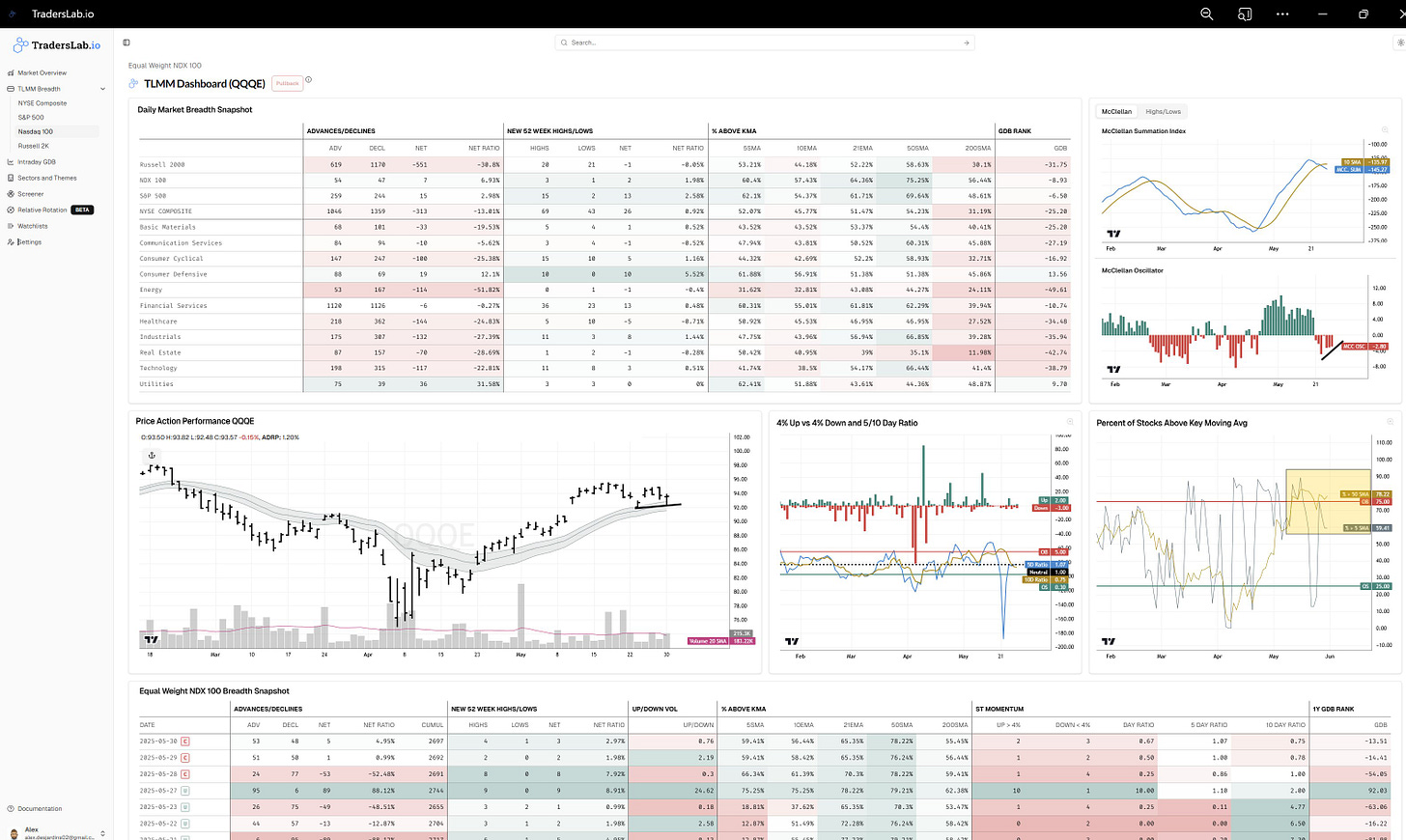Click the TLMM Breadth icon in sidebar

[x=11, y=89]
